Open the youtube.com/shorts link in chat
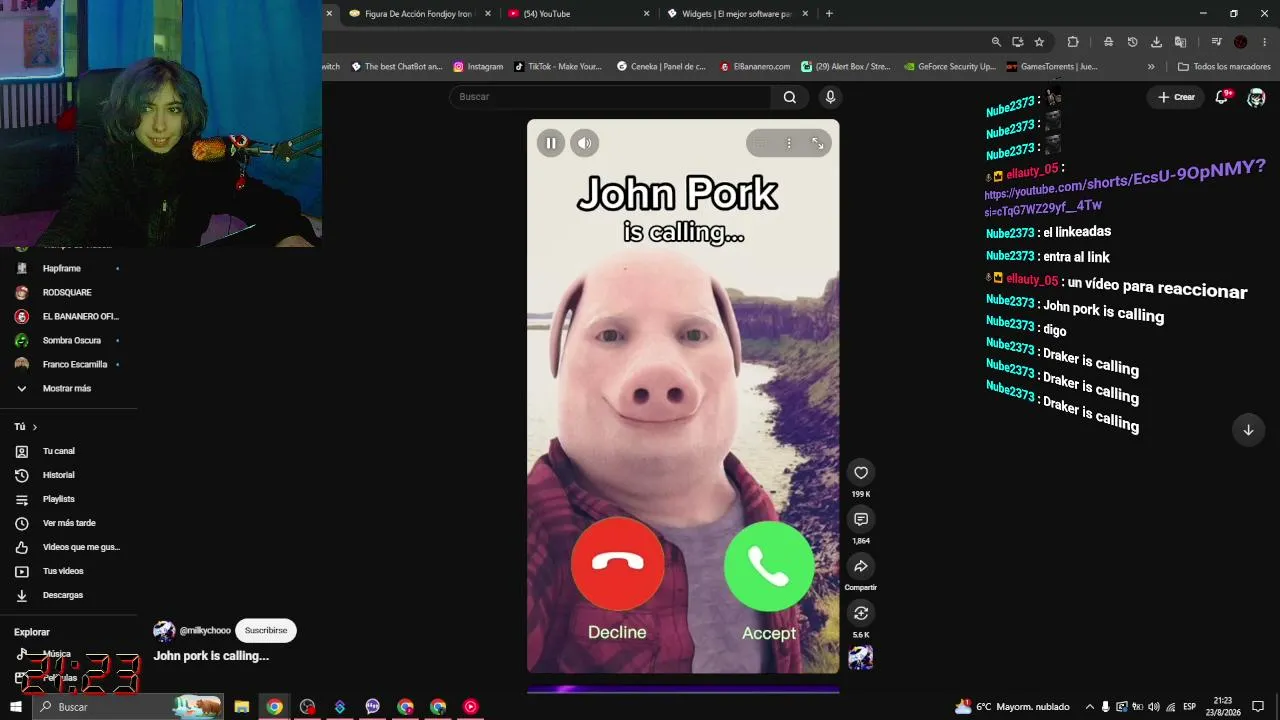Image resolution: width=1280 pixels, height=720 pixels. pos(1125,188)
